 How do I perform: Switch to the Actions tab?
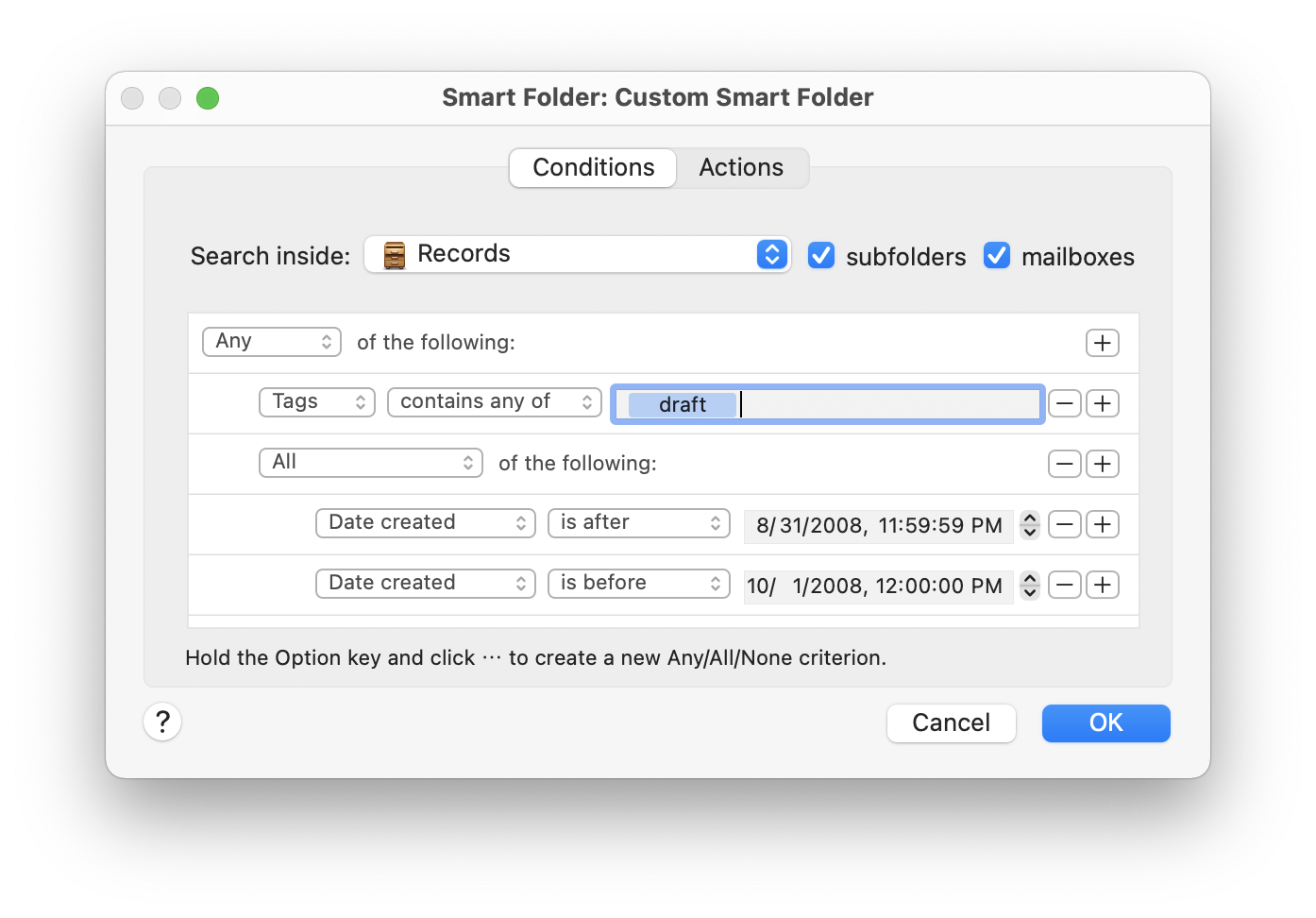click(741, 168)
